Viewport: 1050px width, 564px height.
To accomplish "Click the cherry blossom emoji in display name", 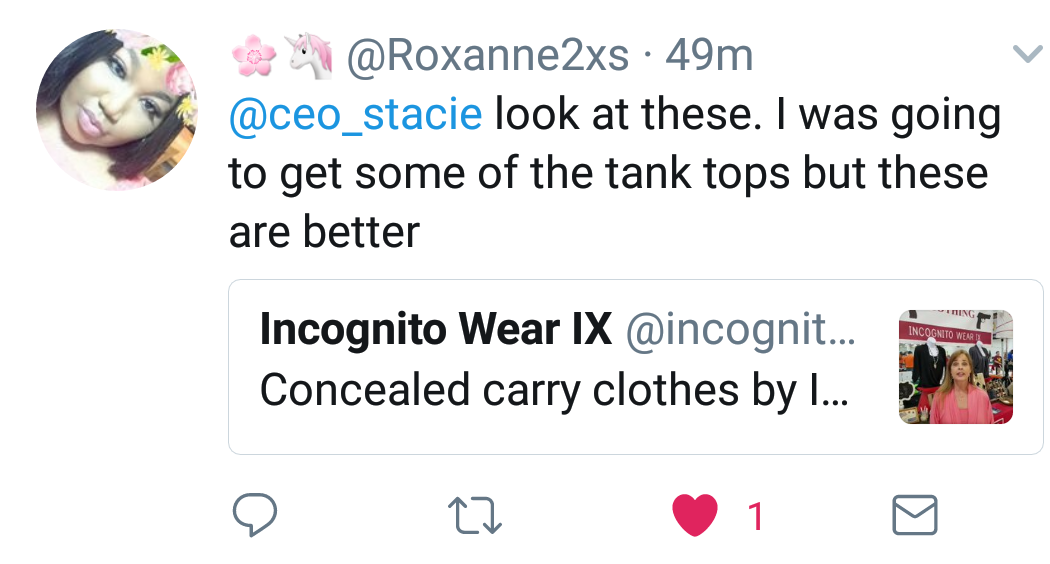I will (251, 57).
